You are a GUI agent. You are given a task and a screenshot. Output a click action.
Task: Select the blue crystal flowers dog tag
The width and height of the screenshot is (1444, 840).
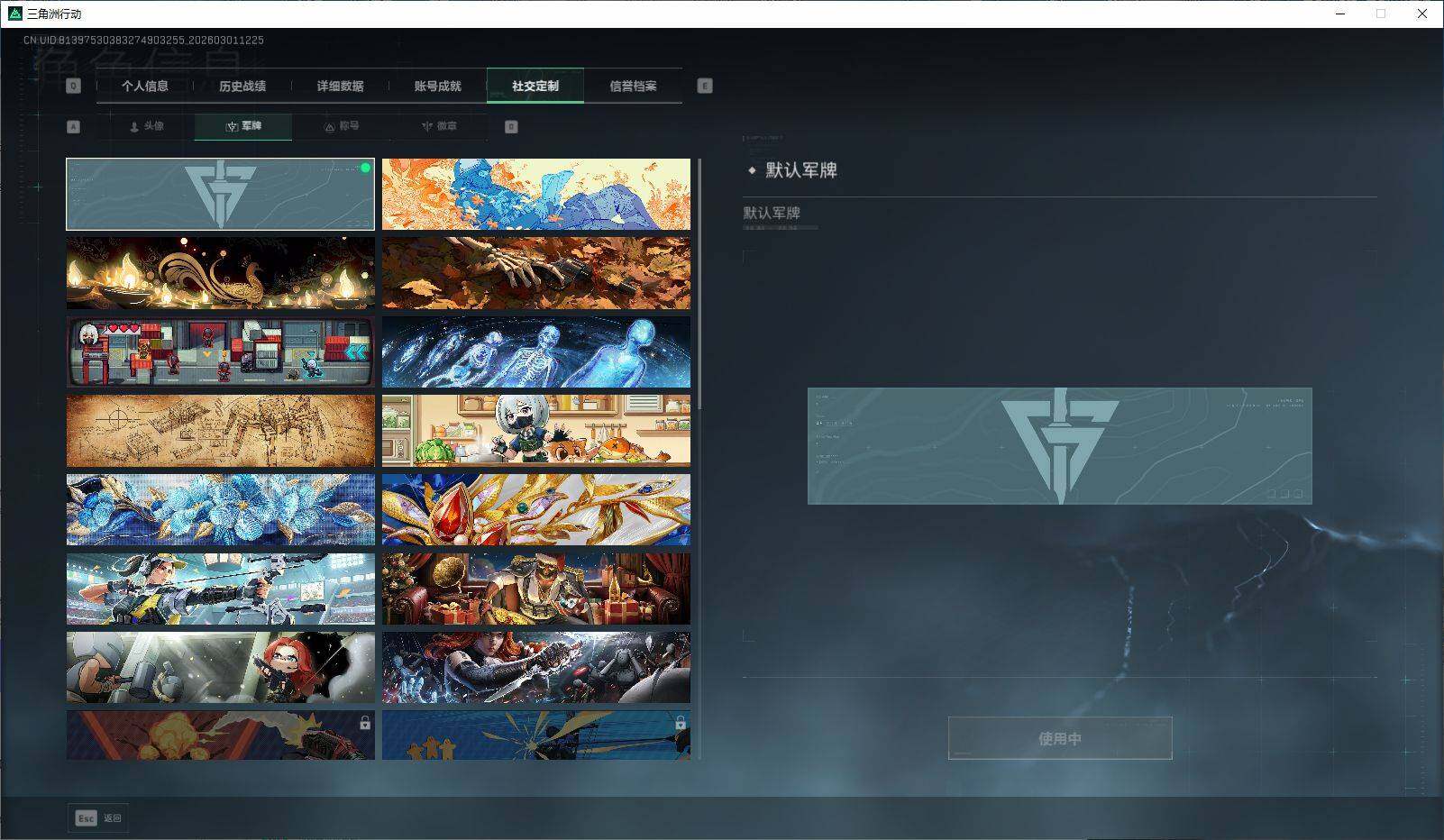[x=221, y=510]
